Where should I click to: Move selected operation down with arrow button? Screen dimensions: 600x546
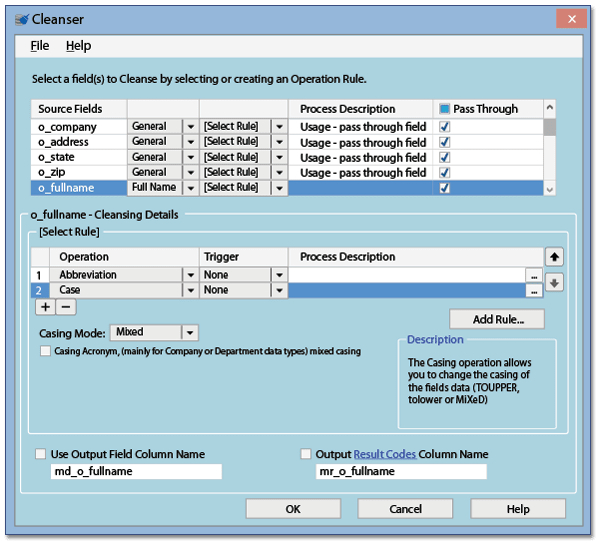(x=554, y=283)
